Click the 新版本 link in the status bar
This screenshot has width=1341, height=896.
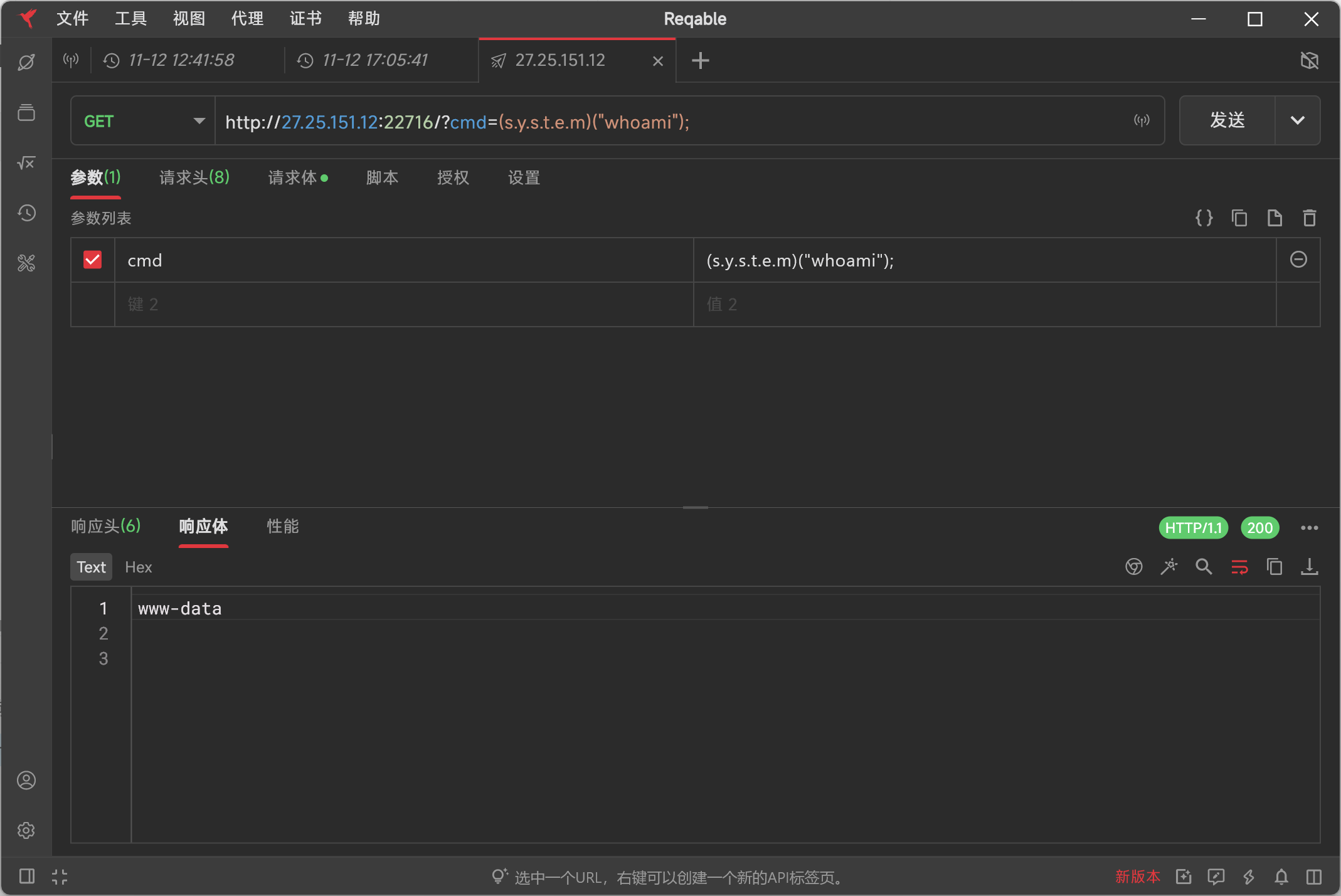coord(1137,877)
